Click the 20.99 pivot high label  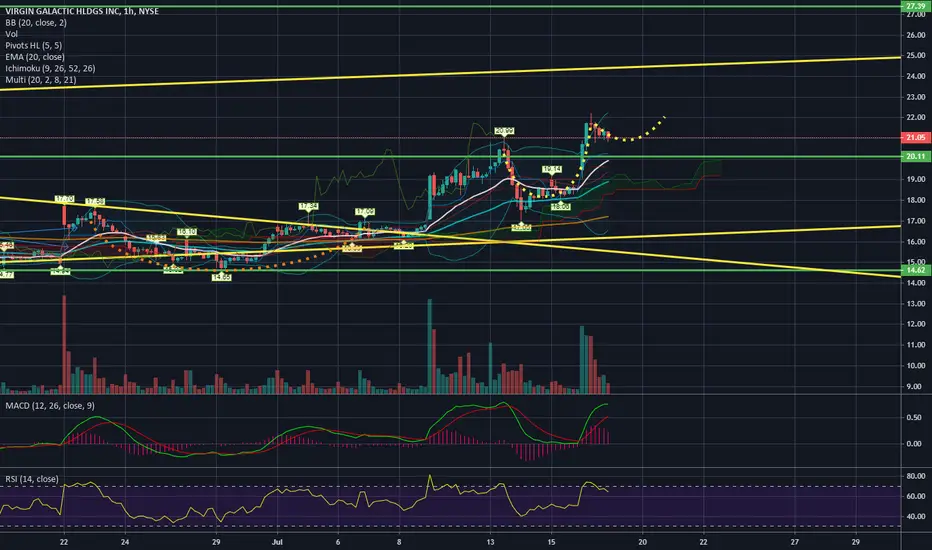click(504, 131)
